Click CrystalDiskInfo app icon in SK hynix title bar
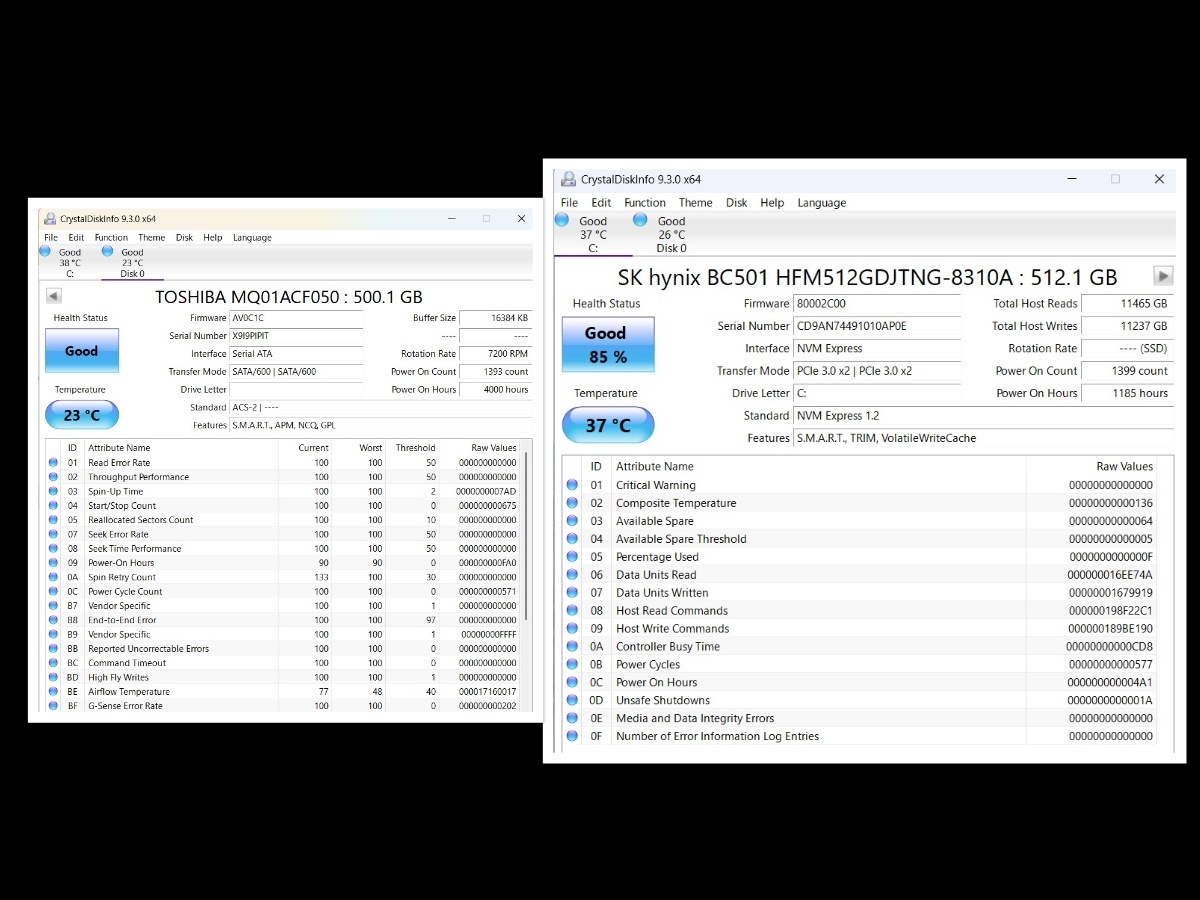 click(x=568, y=179)
